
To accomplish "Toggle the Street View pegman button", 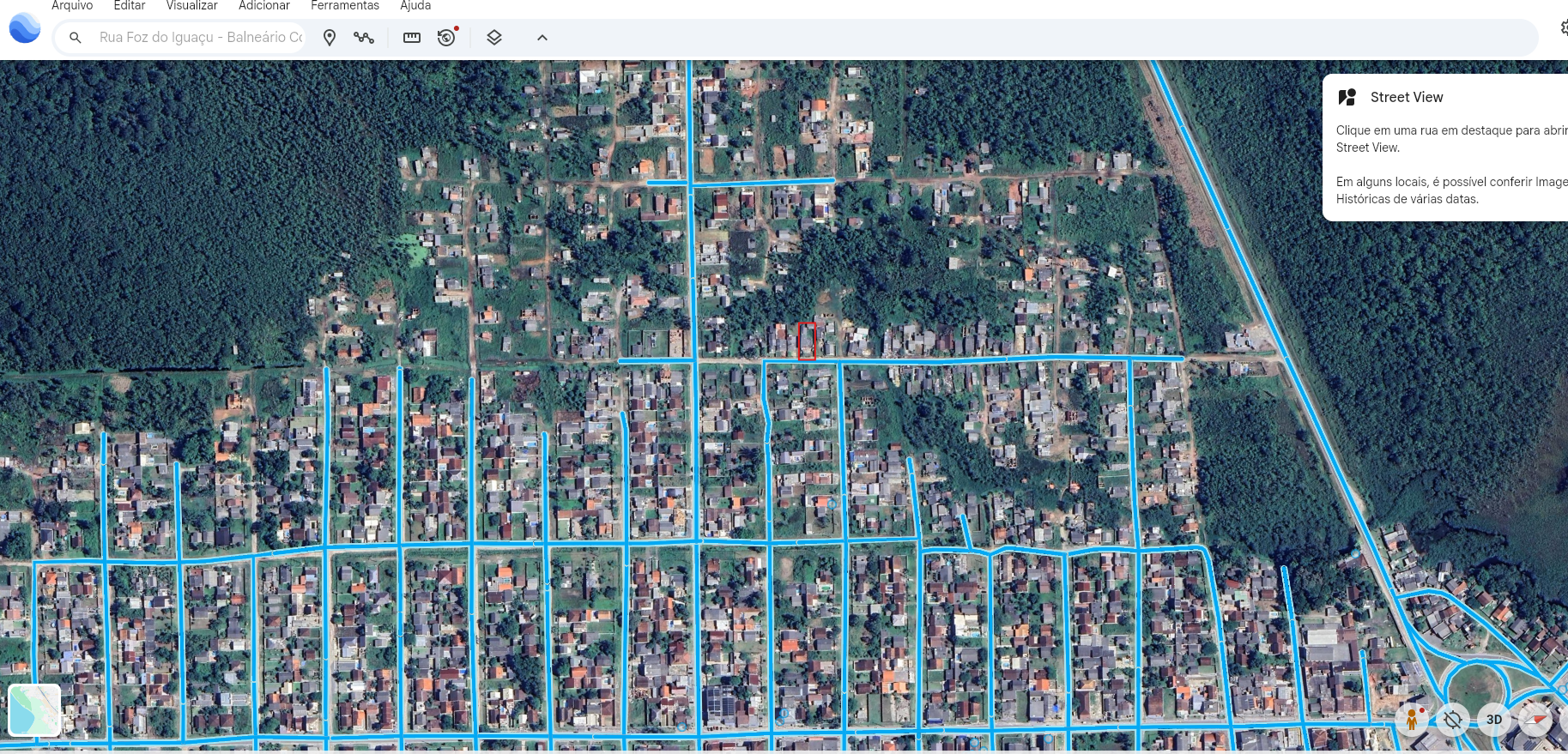I will (x=1412, y=719).
